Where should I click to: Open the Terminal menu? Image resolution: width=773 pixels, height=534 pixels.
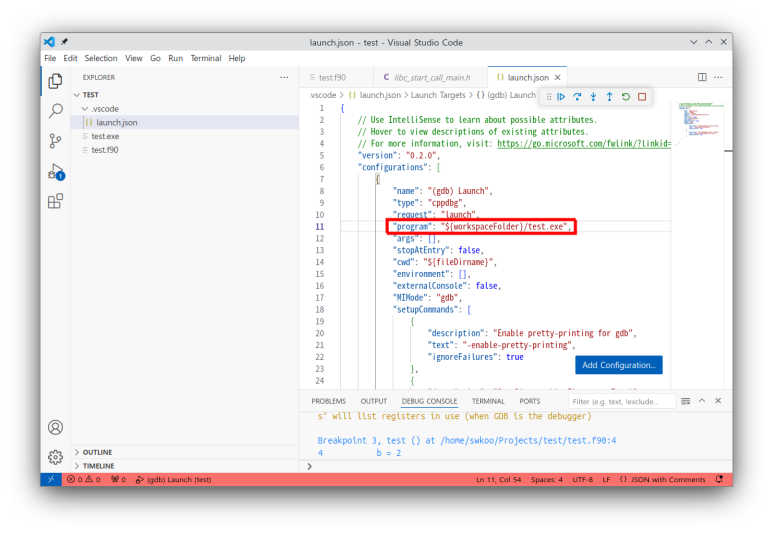tap(206, 58)
